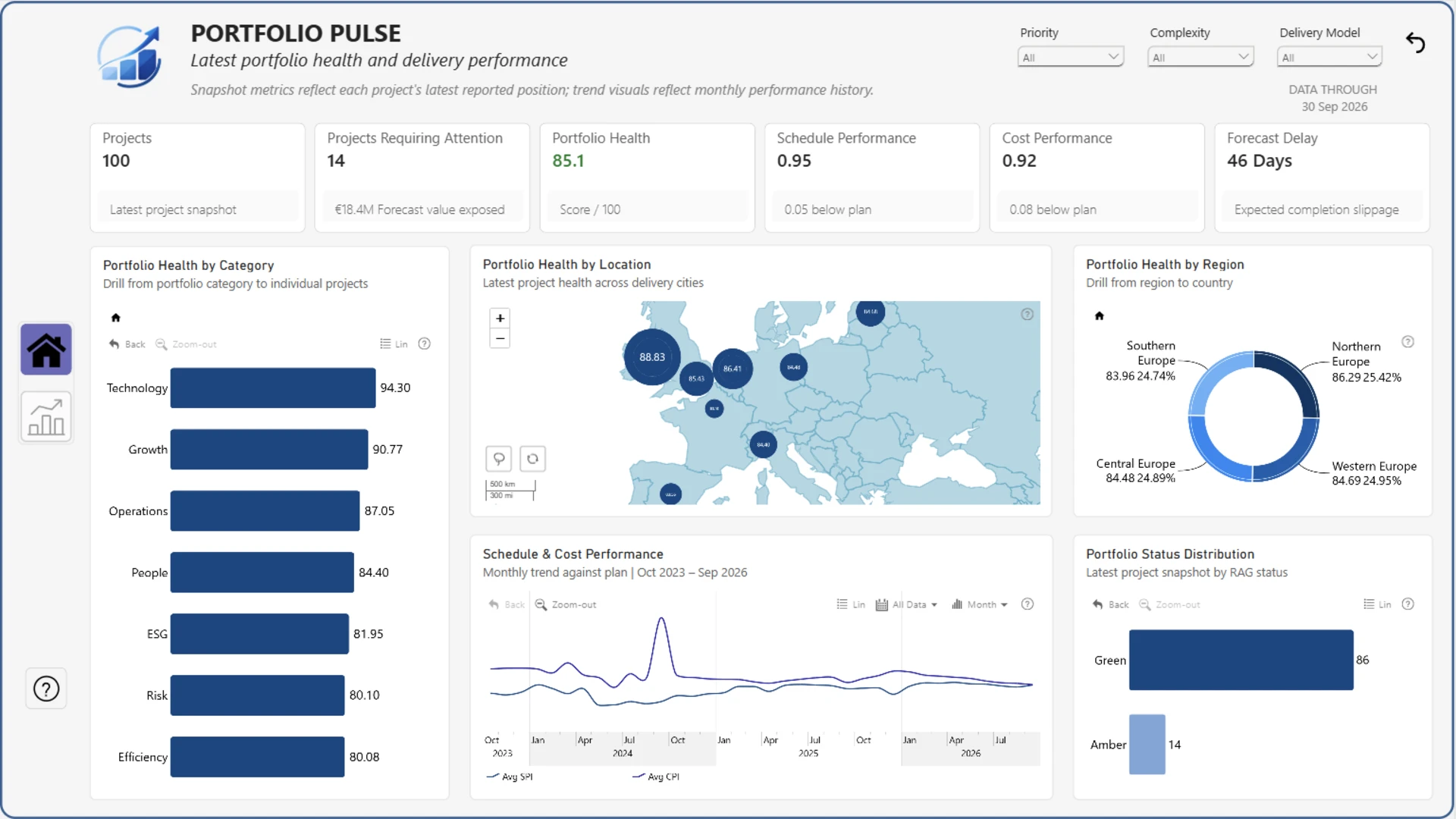1456x819 pixels.
Task: Open the Complexity filter dropdown
Action: pyautogui.click(x=1200, y=57)
